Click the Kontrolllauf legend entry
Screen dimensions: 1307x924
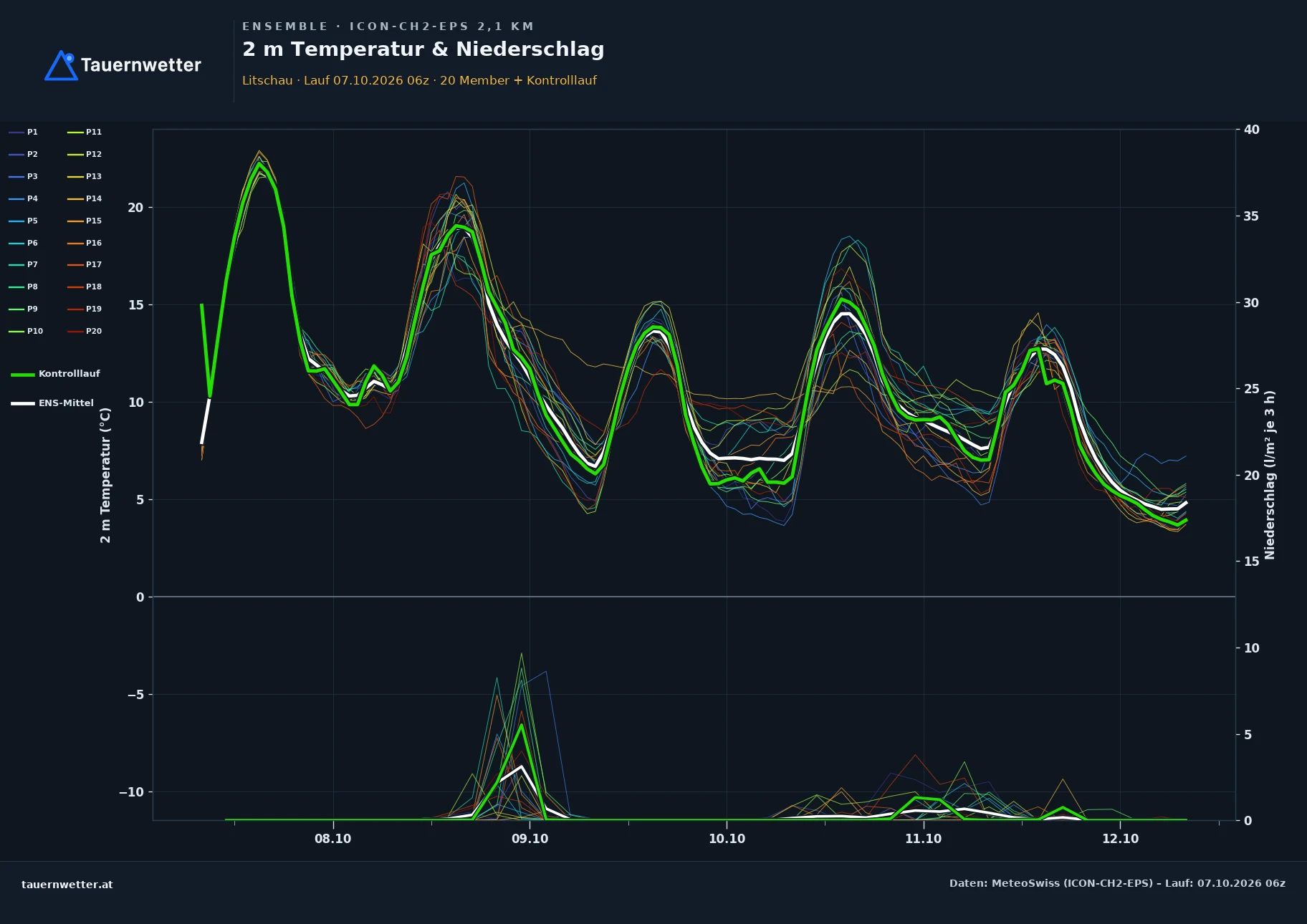55,374
